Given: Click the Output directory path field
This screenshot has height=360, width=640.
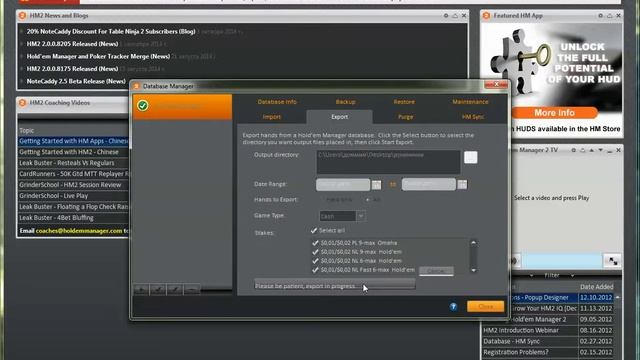Looking at the screenshot, I should (388, 162).
